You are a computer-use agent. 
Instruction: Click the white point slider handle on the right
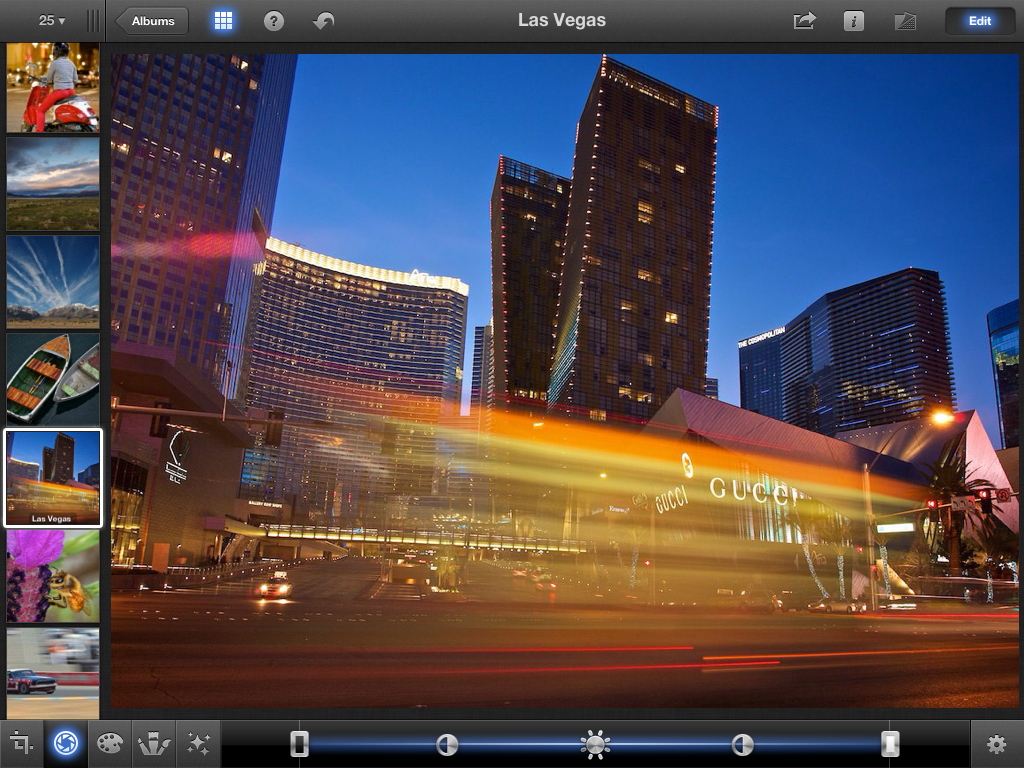tap(890, 744)
